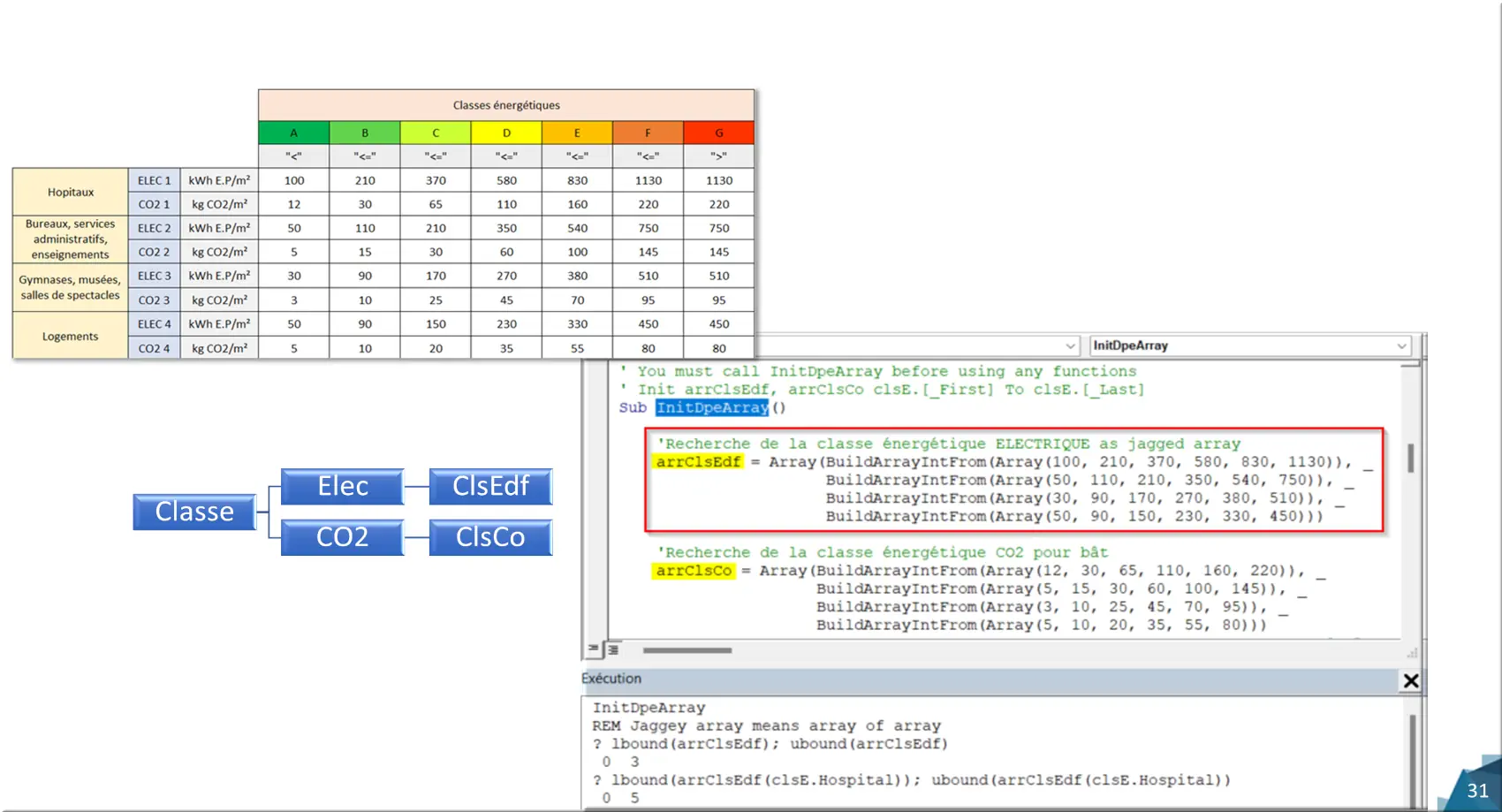Select the Elec diagram box
The image size is (1502, 812).
click(343, 487)
